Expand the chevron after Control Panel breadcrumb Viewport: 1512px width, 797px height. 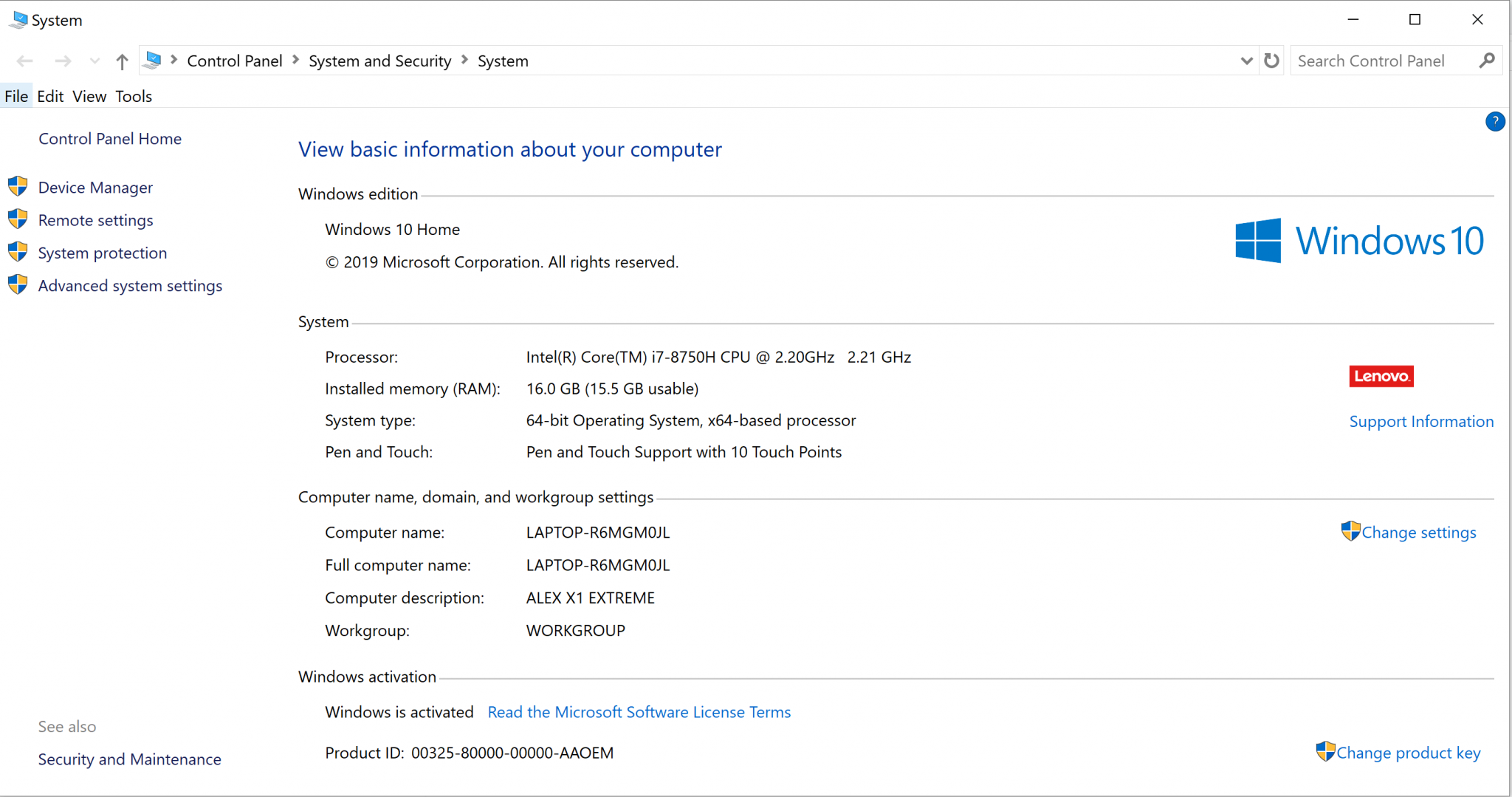point(295,60)
